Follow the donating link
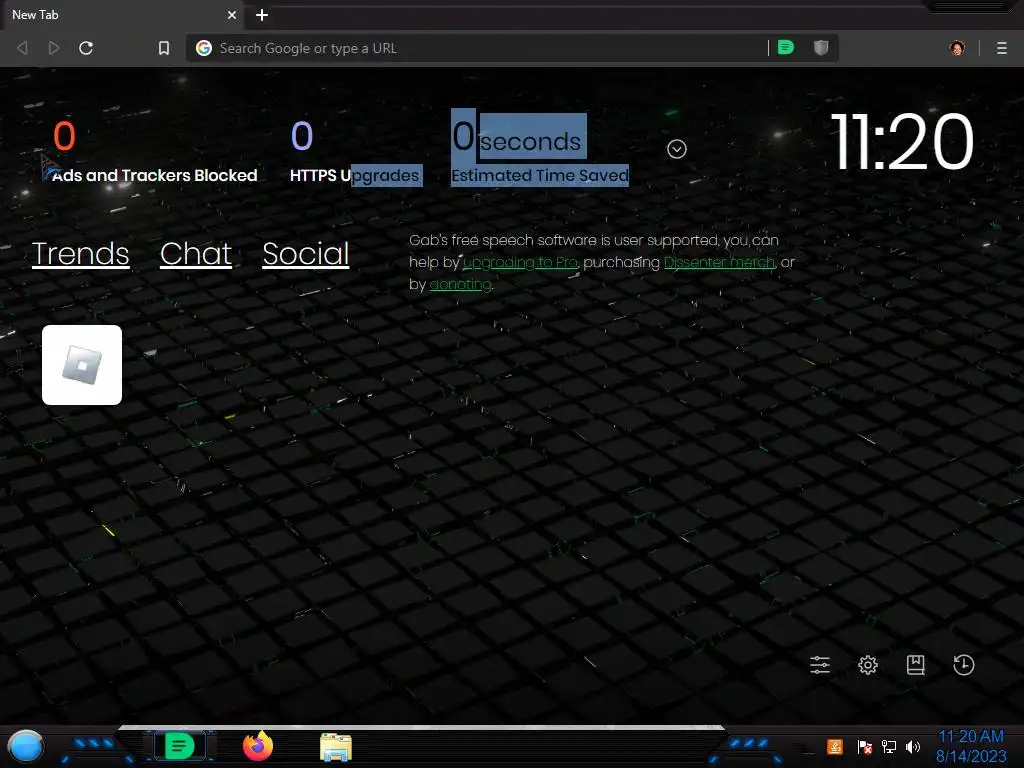 tap(460, 285)
